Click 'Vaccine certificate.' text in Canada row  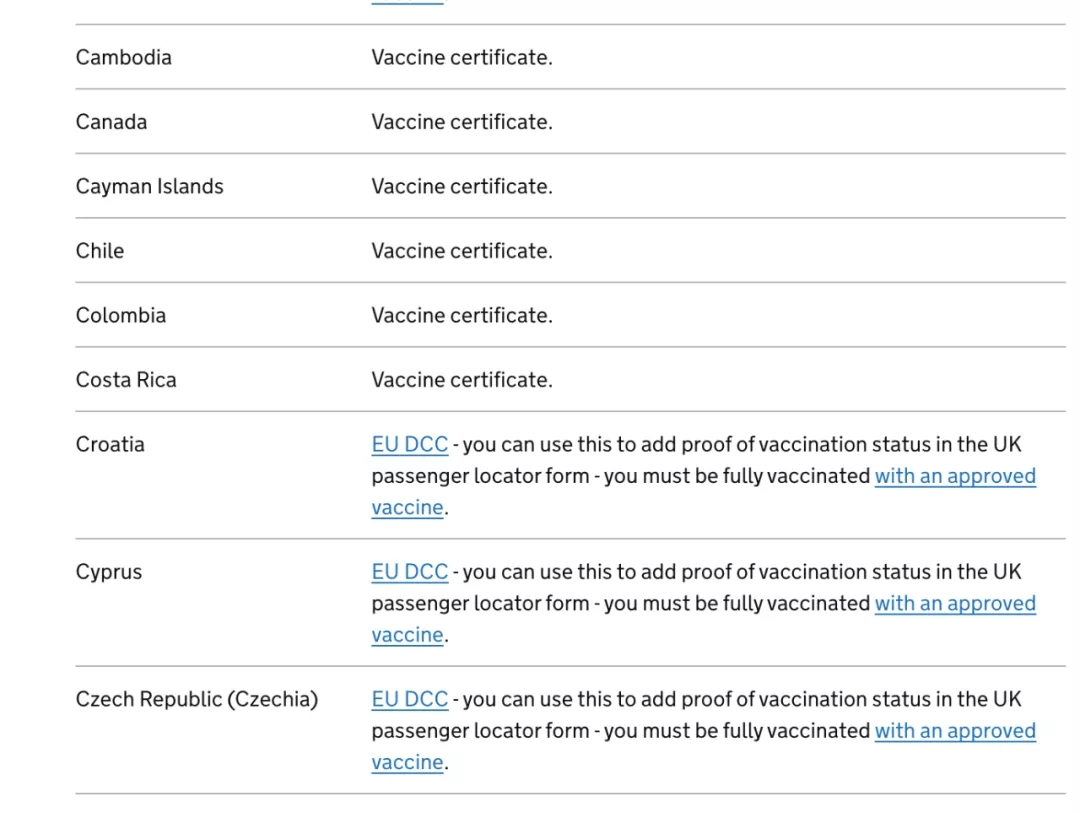[461, 122]
